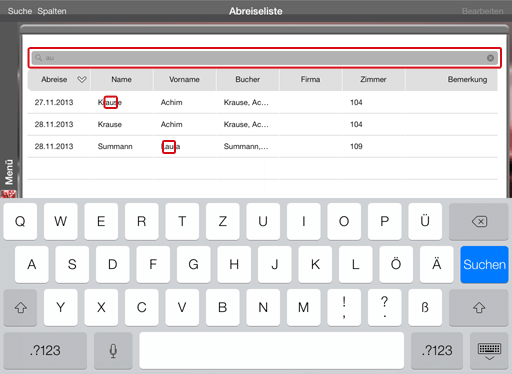Tap the X key
512x374 pixels.
[x=101, y=307]
